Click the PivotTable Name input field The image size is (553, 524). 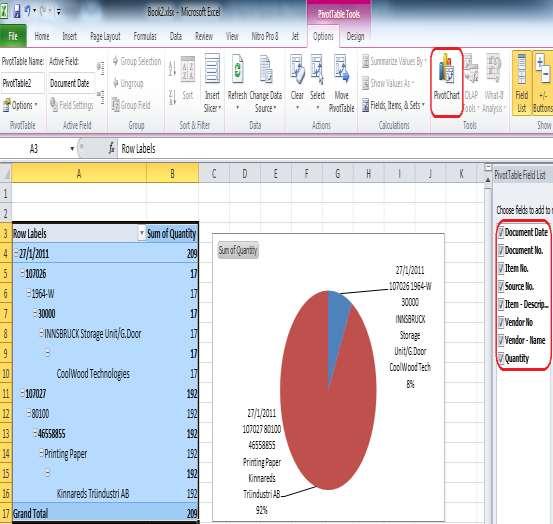[x=22, y=83]
